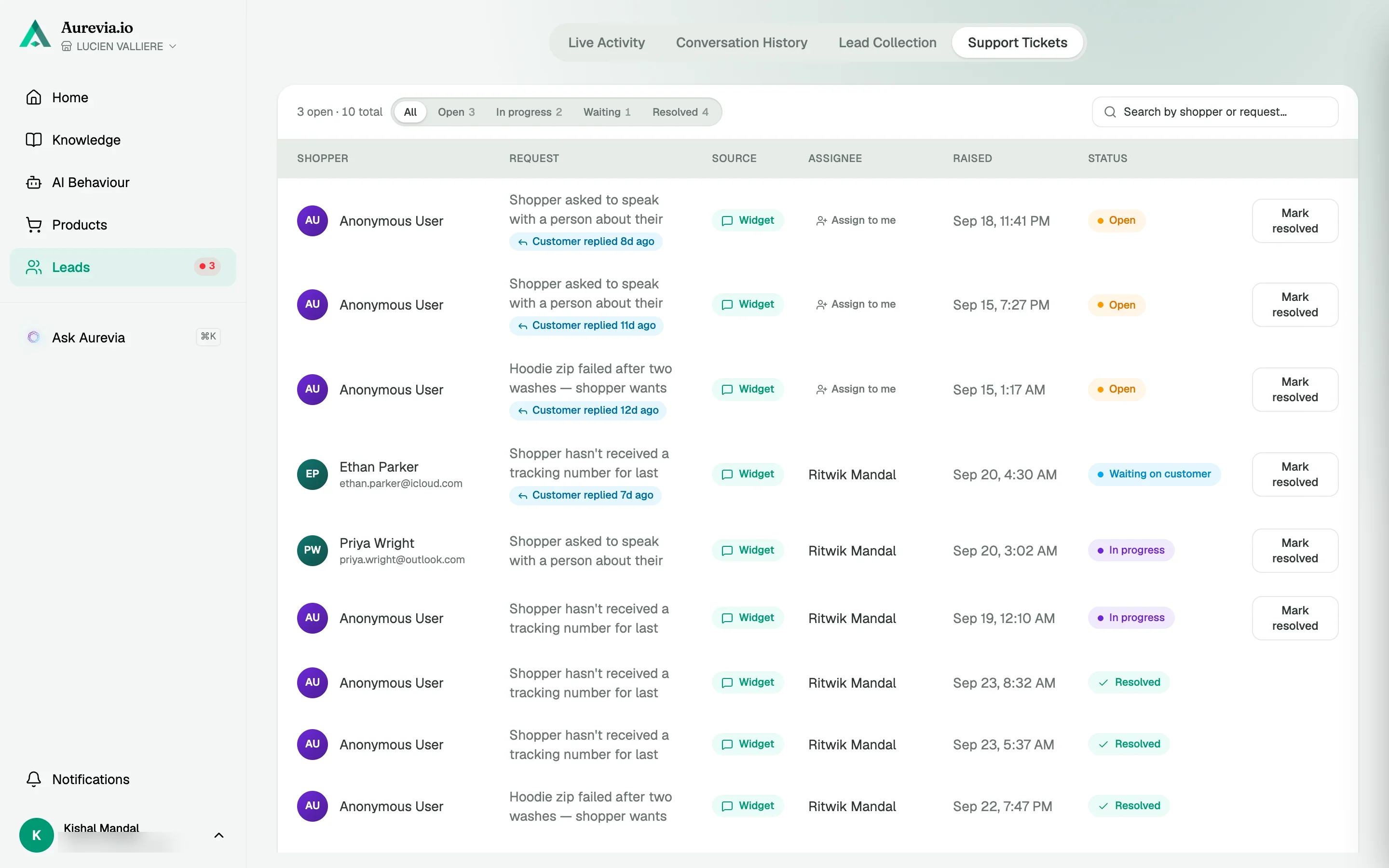Viewport: 1389px width, 868px height.
Task: Open Notifications bell icon
Action: pyautogui.click(x=34, y=779)
